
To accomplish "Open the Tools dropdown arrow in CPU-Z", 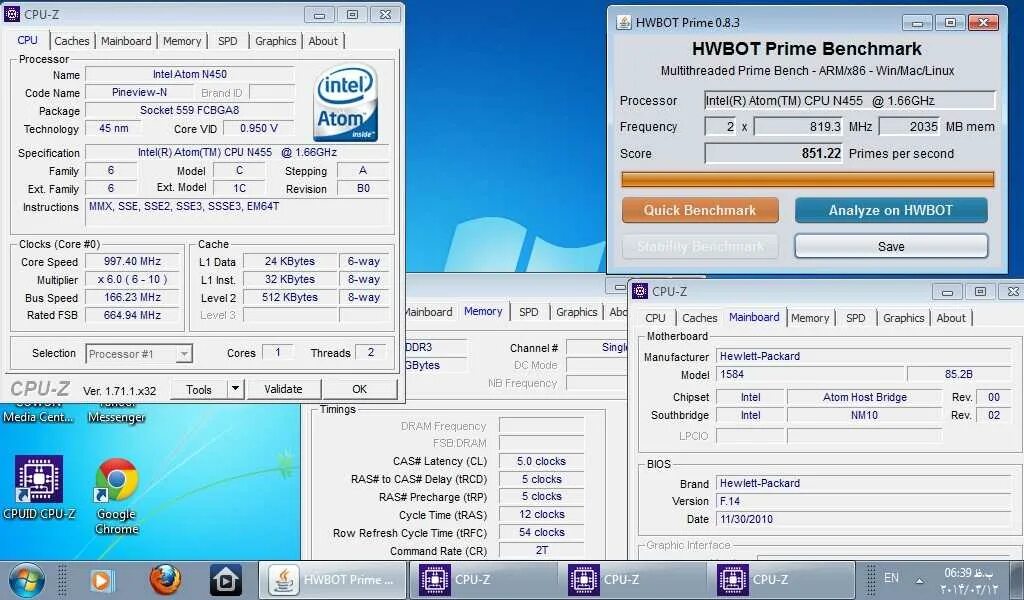I will (235, 389).
